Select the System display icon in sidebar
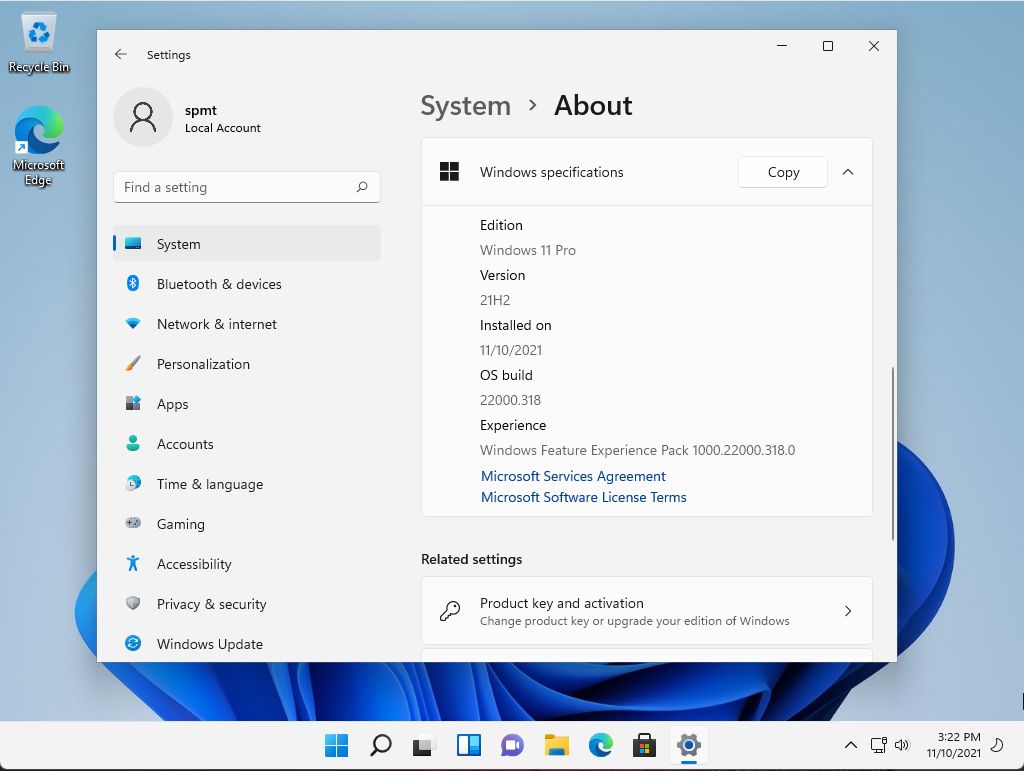Image resolution: width=1024 pixels, height=771 pixels. click(133, 244)
